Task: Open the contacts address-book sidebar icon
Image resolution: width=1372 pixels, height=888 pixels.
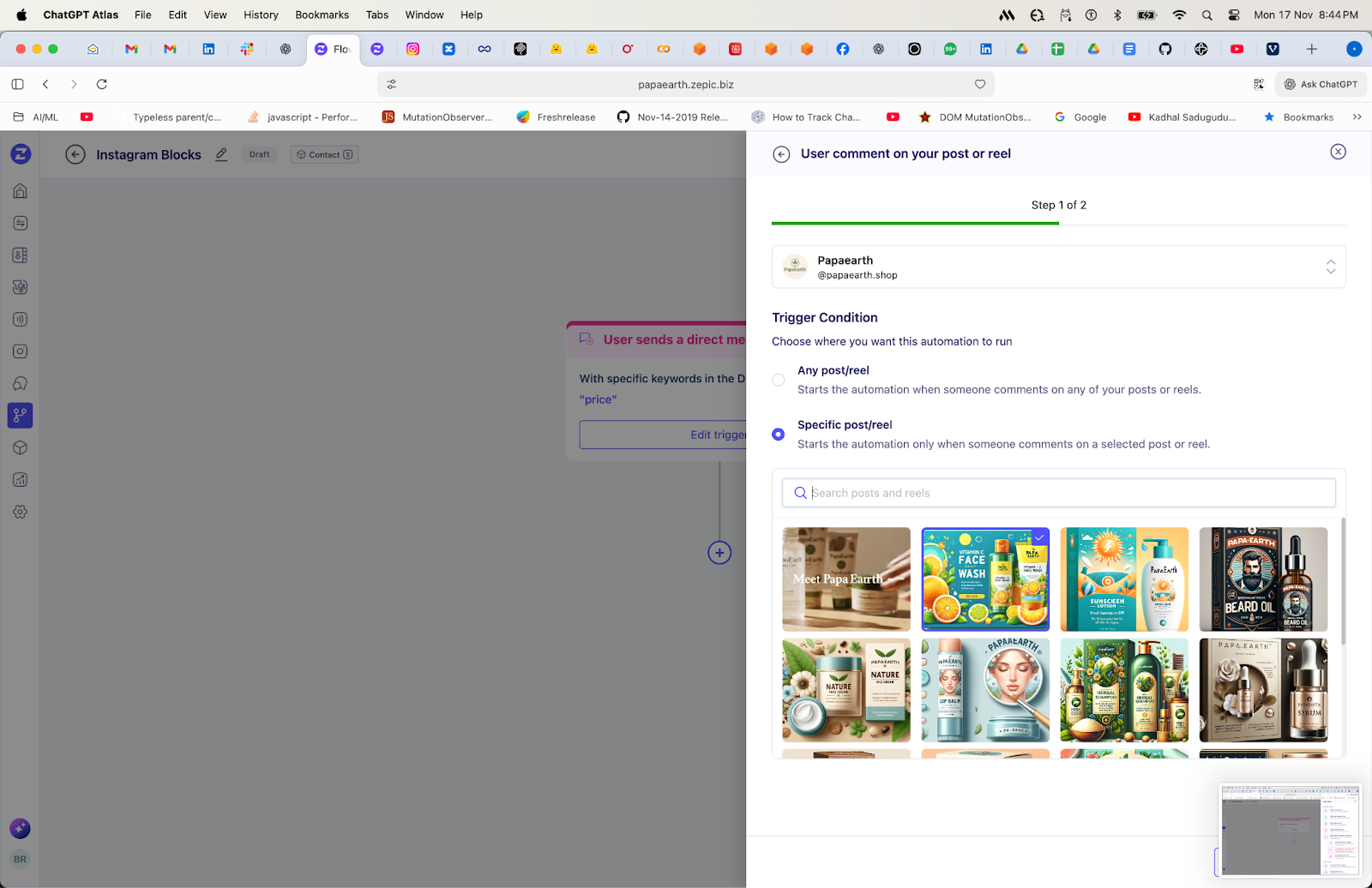Action: (x=21, y=255)
